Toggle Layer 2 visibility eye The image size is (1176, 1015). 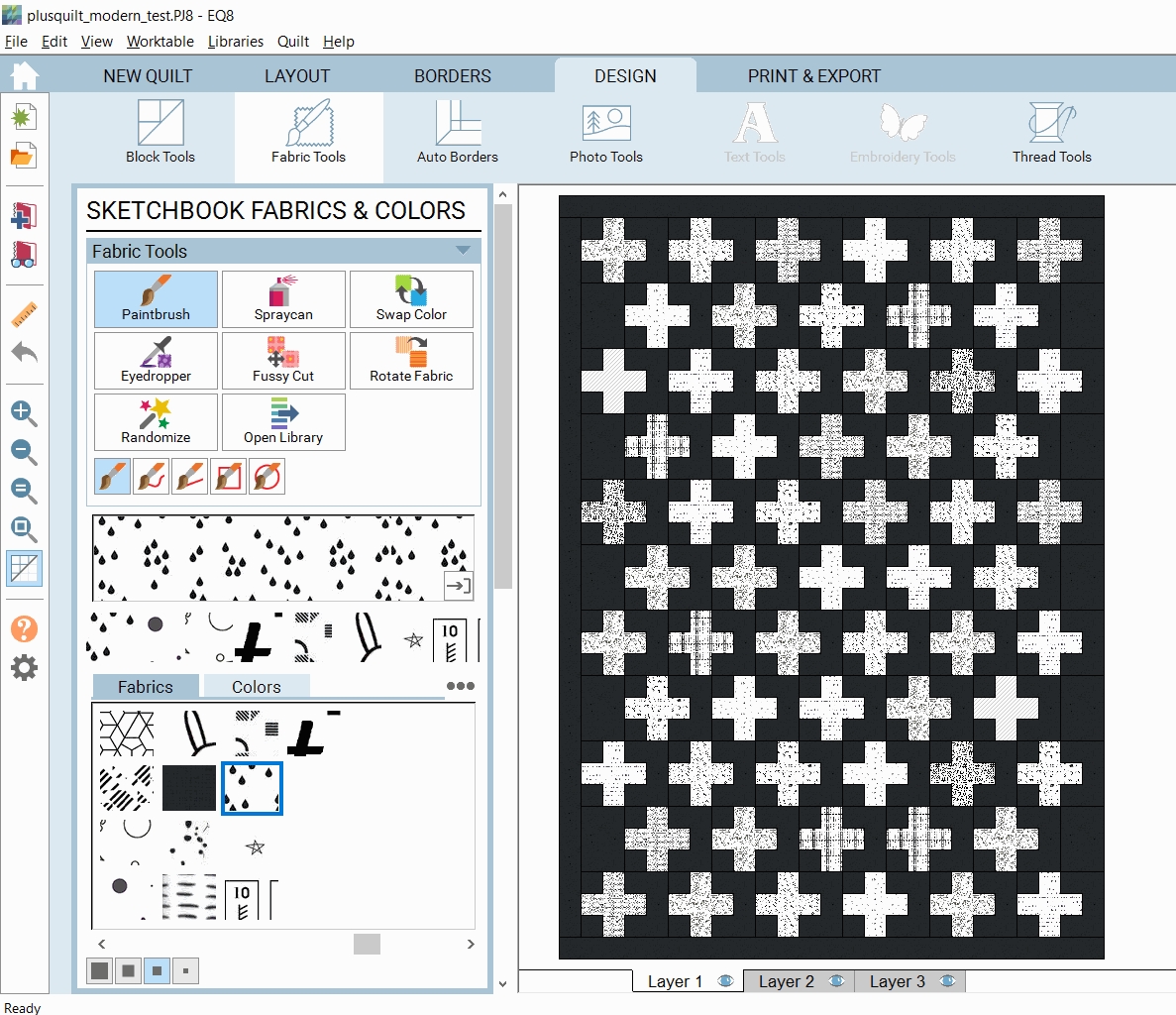836,980
